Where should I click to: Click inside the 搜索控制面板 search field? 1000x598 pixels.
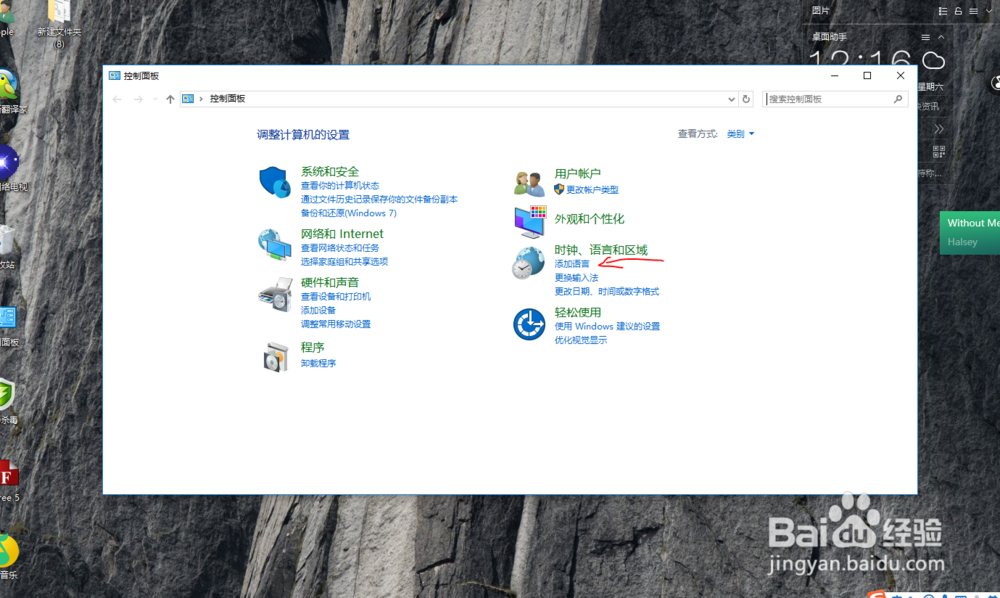point(830,98)
